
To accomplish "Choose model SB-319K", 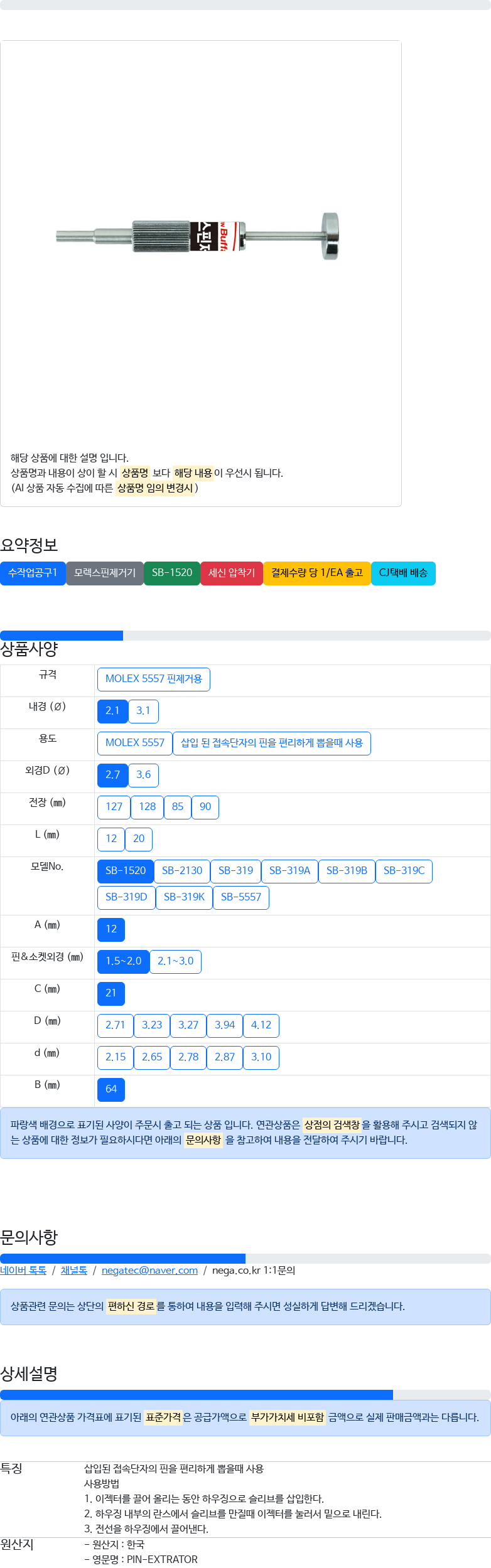I will tap(184, 897).
